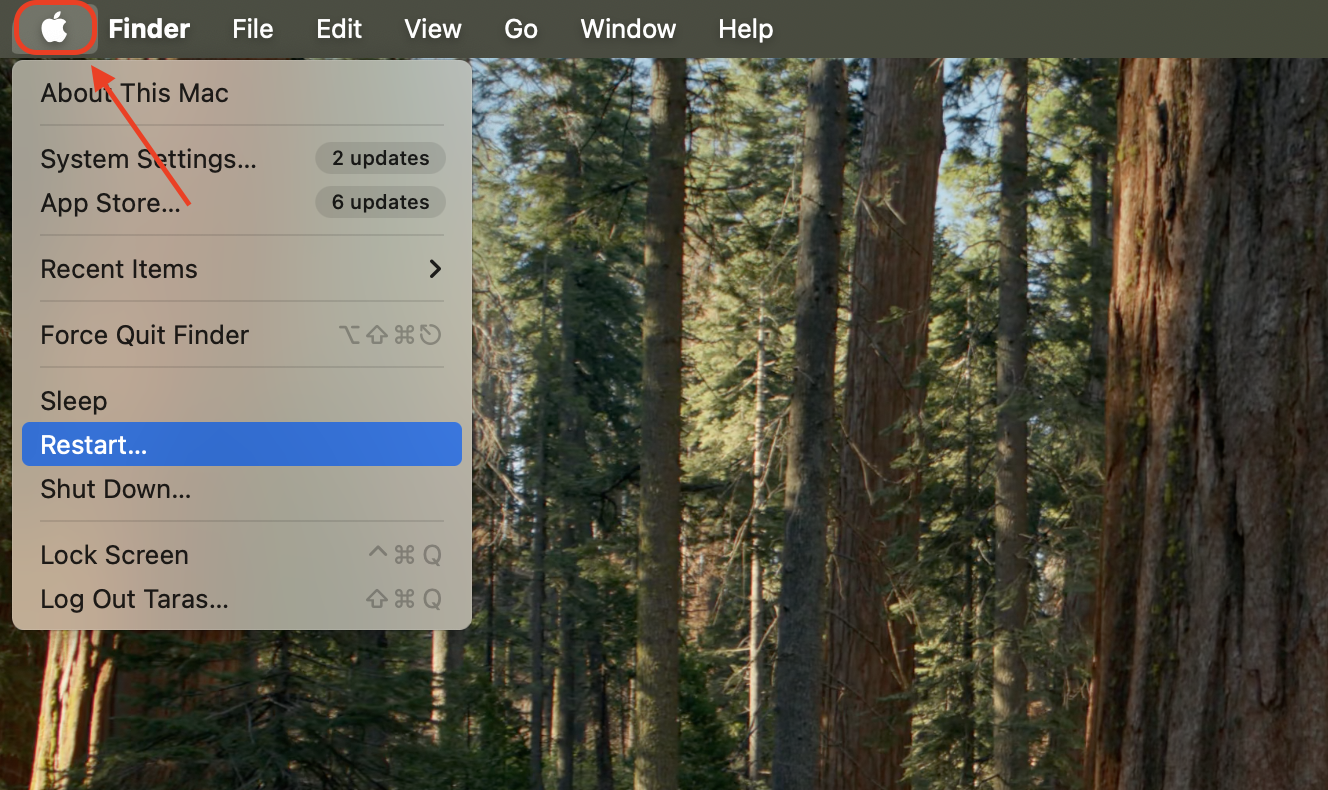
Task: Open the File menu
Action: [252, 28]
